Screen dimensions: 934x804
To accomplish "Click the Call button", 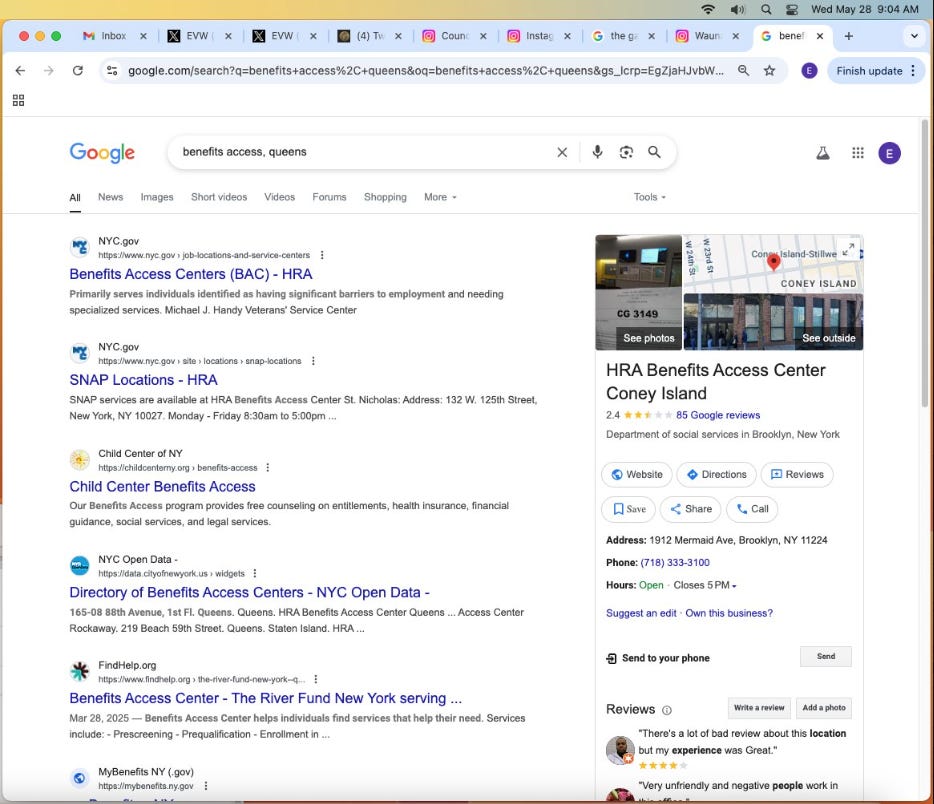I will pyautogui.click(x=752, y=509).
